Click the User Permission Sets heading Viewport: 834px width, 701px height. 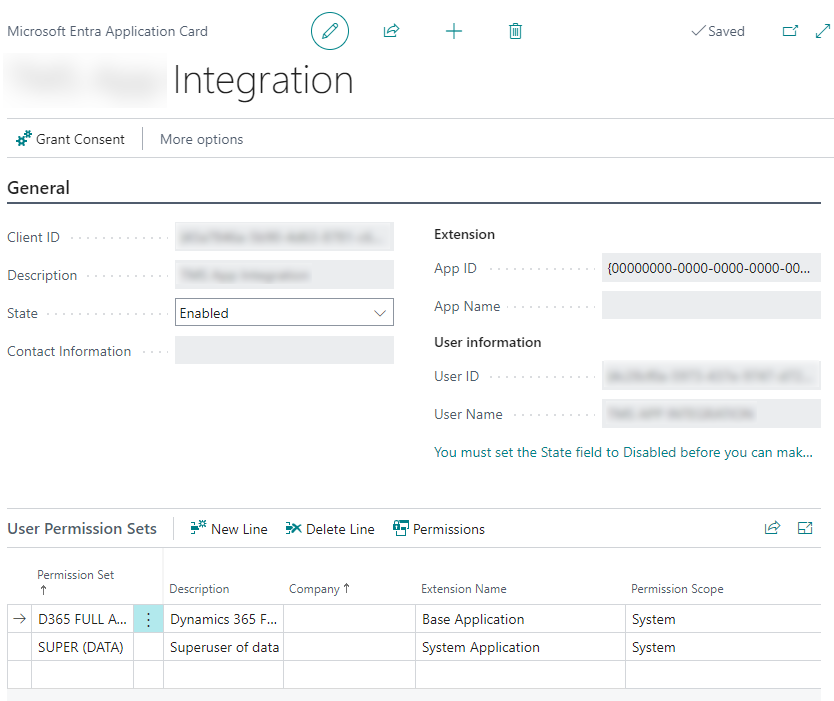[x=82, y=529]
